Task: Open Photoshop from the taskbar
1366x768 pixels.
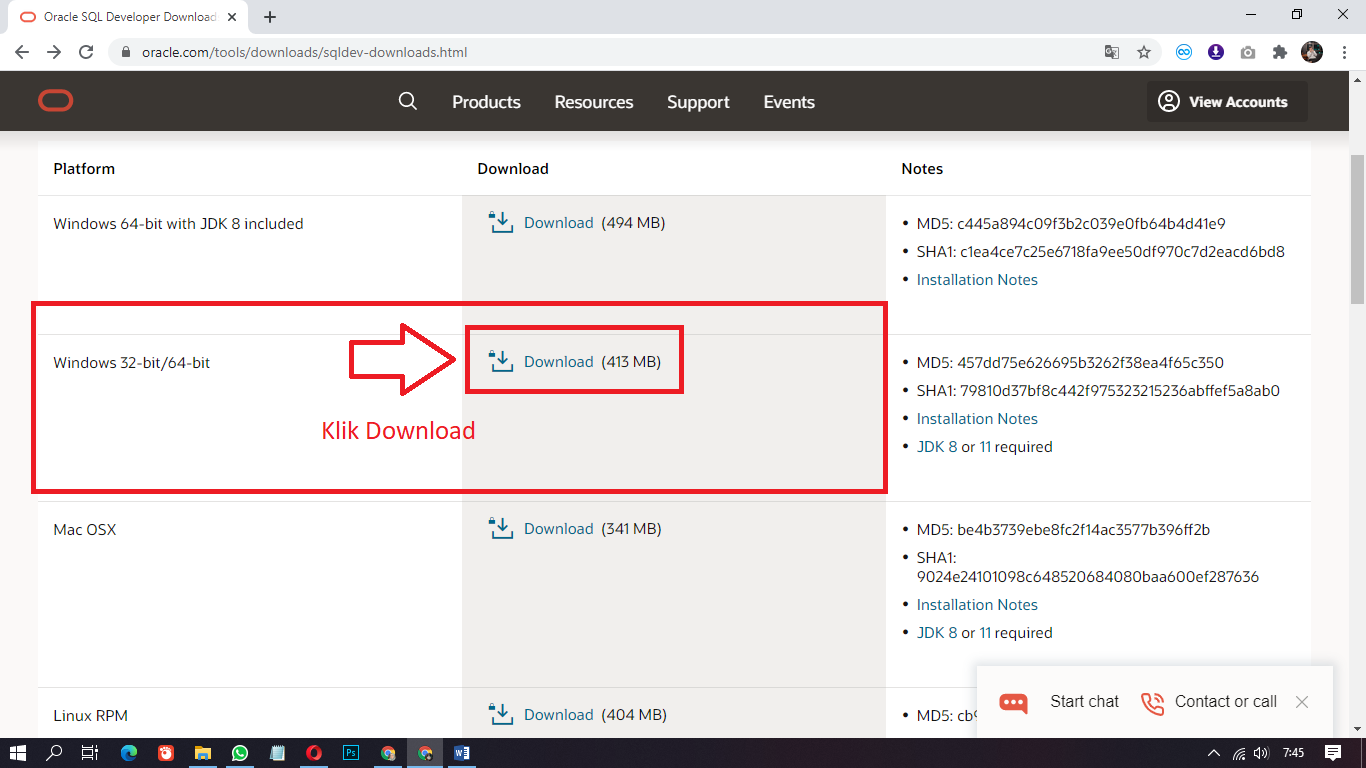Action: [351, 753]
